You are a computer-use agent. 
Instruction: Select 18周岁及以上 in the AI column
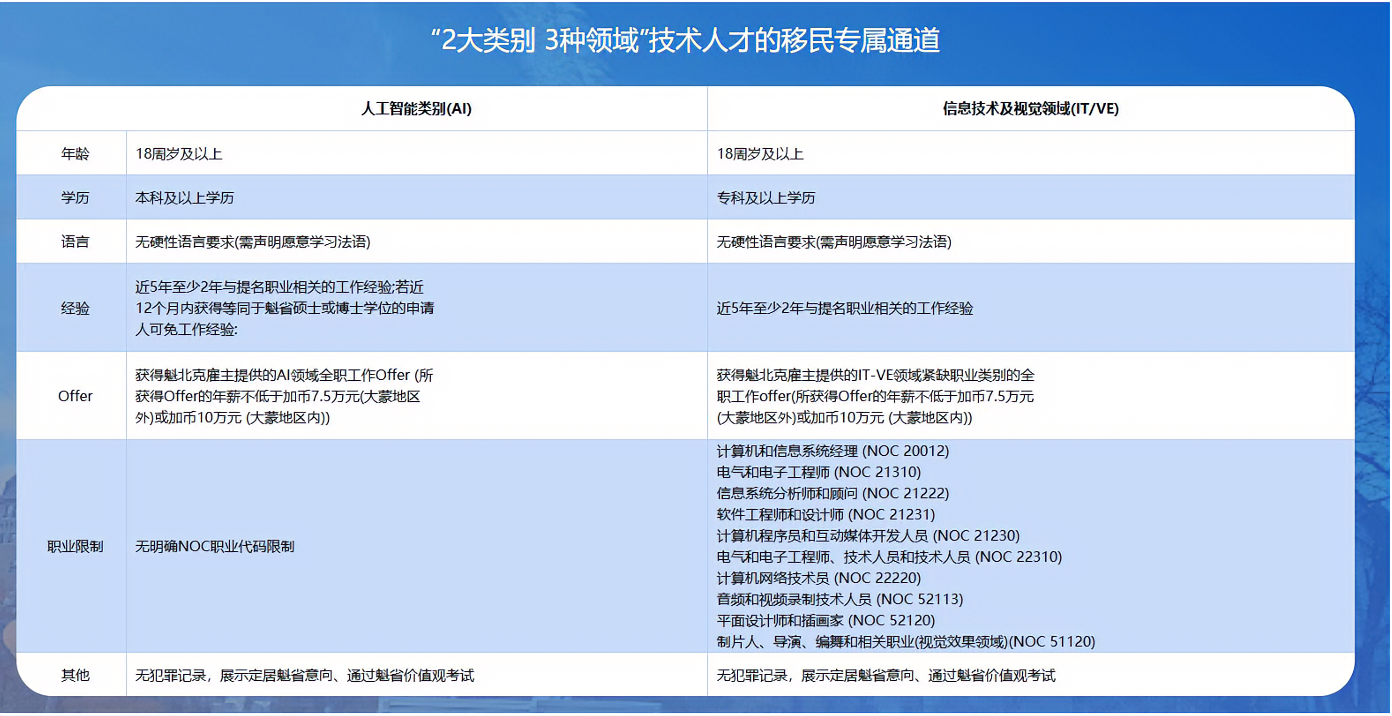click(x=179, y=154)
